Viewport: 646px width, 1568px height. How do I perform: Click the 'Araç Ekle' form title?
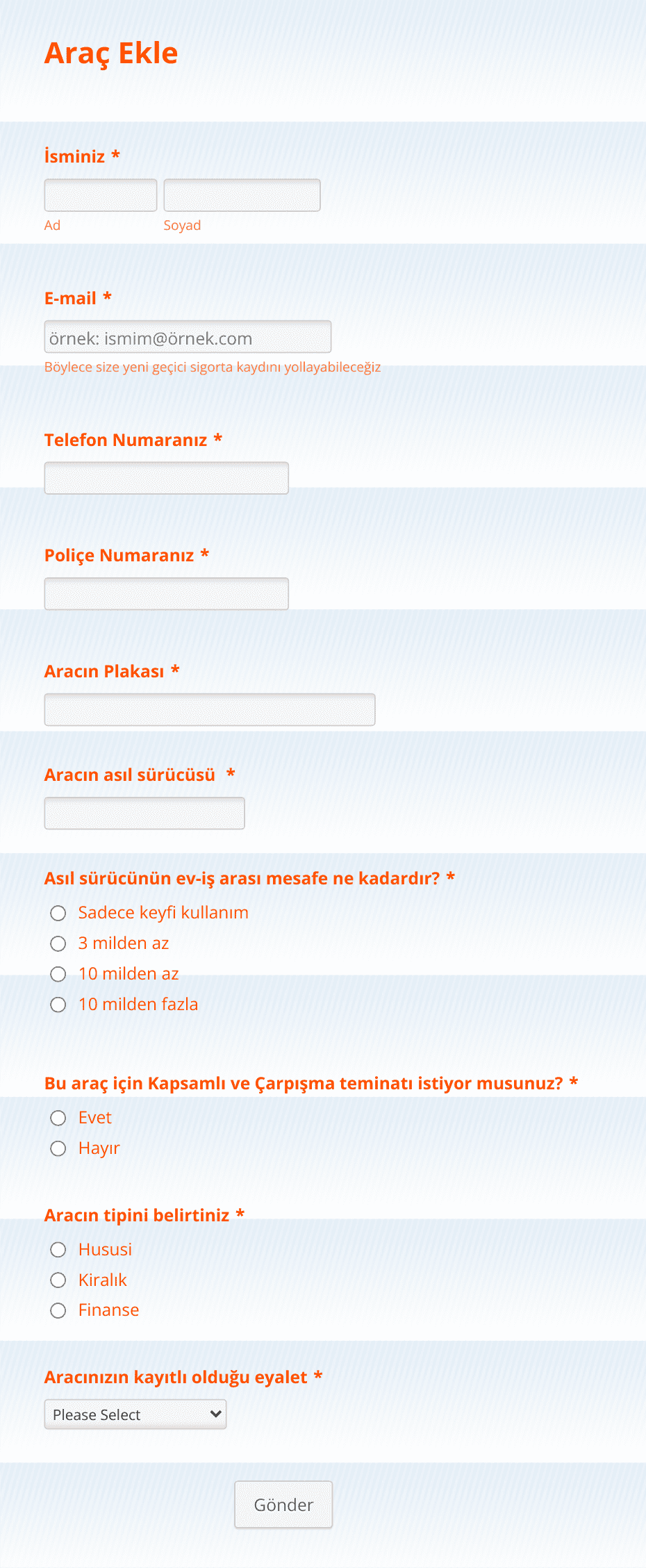(111, 53)
